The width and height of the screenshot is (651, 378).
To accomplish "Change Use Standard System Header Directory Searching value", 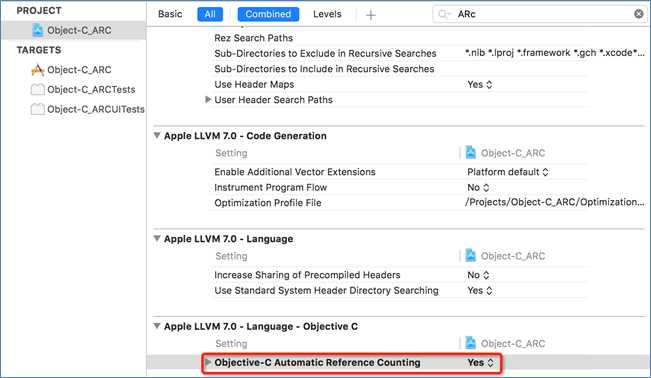I will click(x=480, y=290).
